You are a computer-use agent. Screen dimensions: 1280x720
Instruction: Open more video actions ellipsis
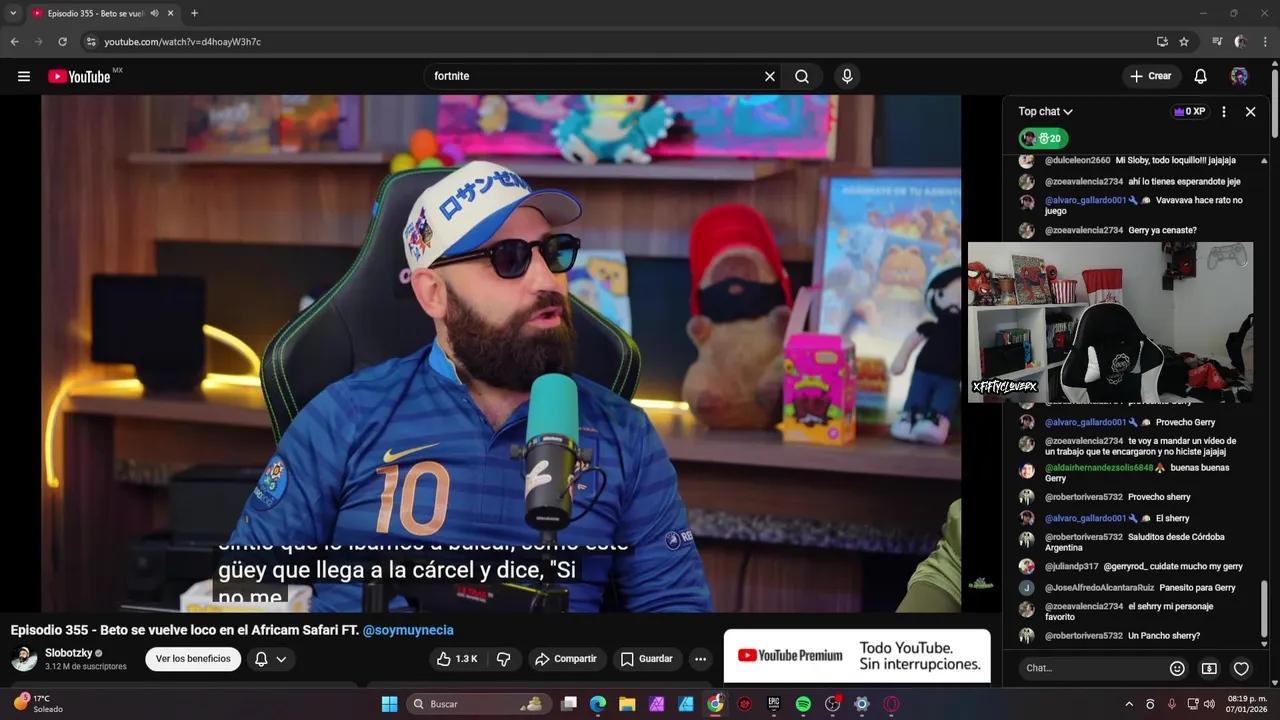[x=700, y=659]
